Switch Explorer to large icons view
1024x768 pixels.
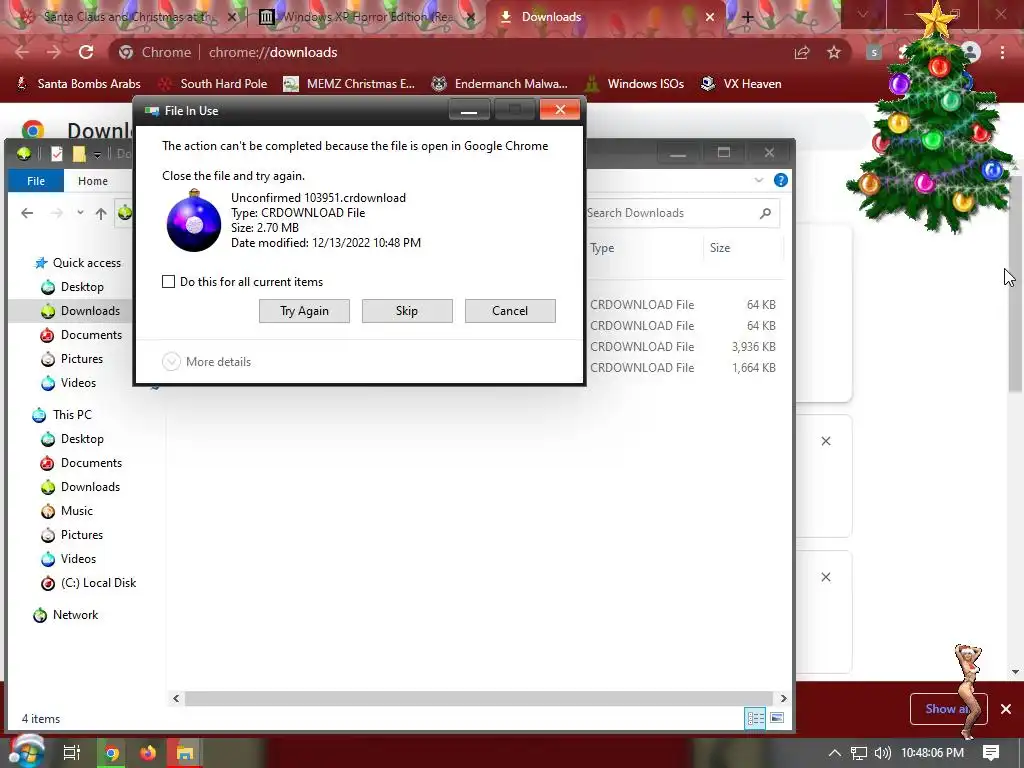776,718
